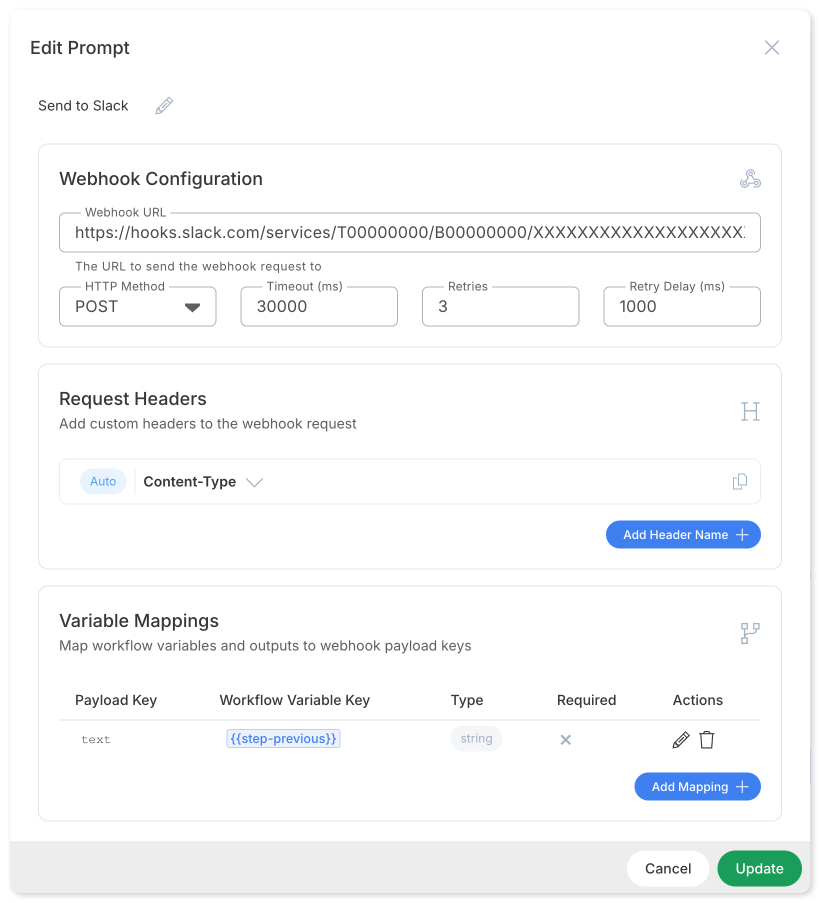This screenshot has width=820, height=903.
Task: Click the Auto badge on Content-Type header
Action: (102, 481)
